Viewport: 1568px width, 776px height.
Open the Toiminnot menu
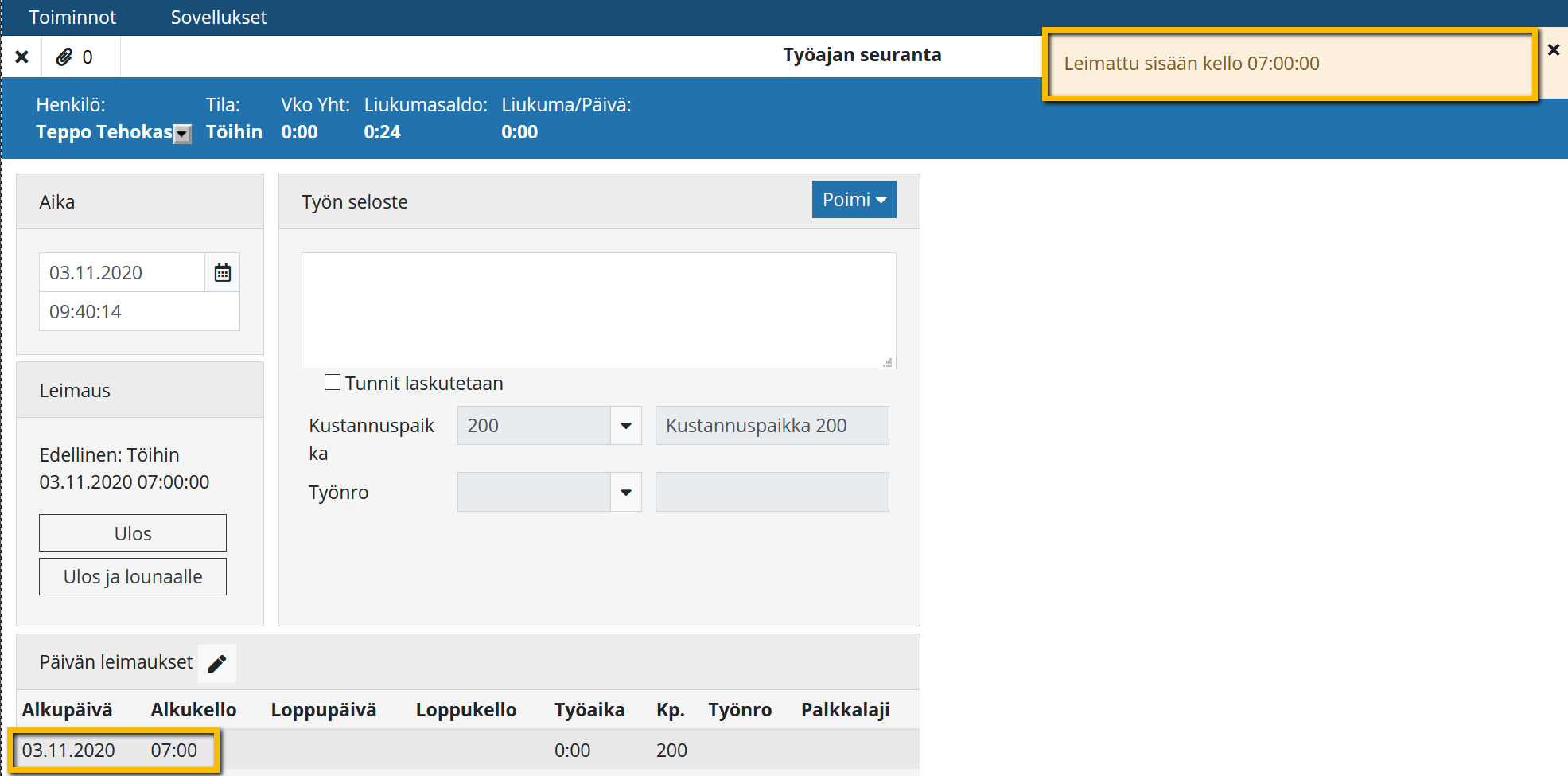72,18
